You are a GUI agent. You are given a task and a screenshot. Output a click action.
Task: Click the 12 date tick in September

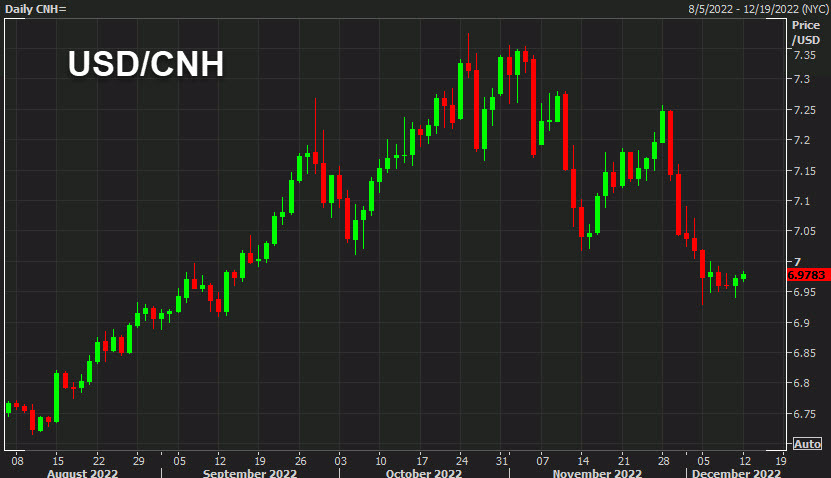[220, 461]
